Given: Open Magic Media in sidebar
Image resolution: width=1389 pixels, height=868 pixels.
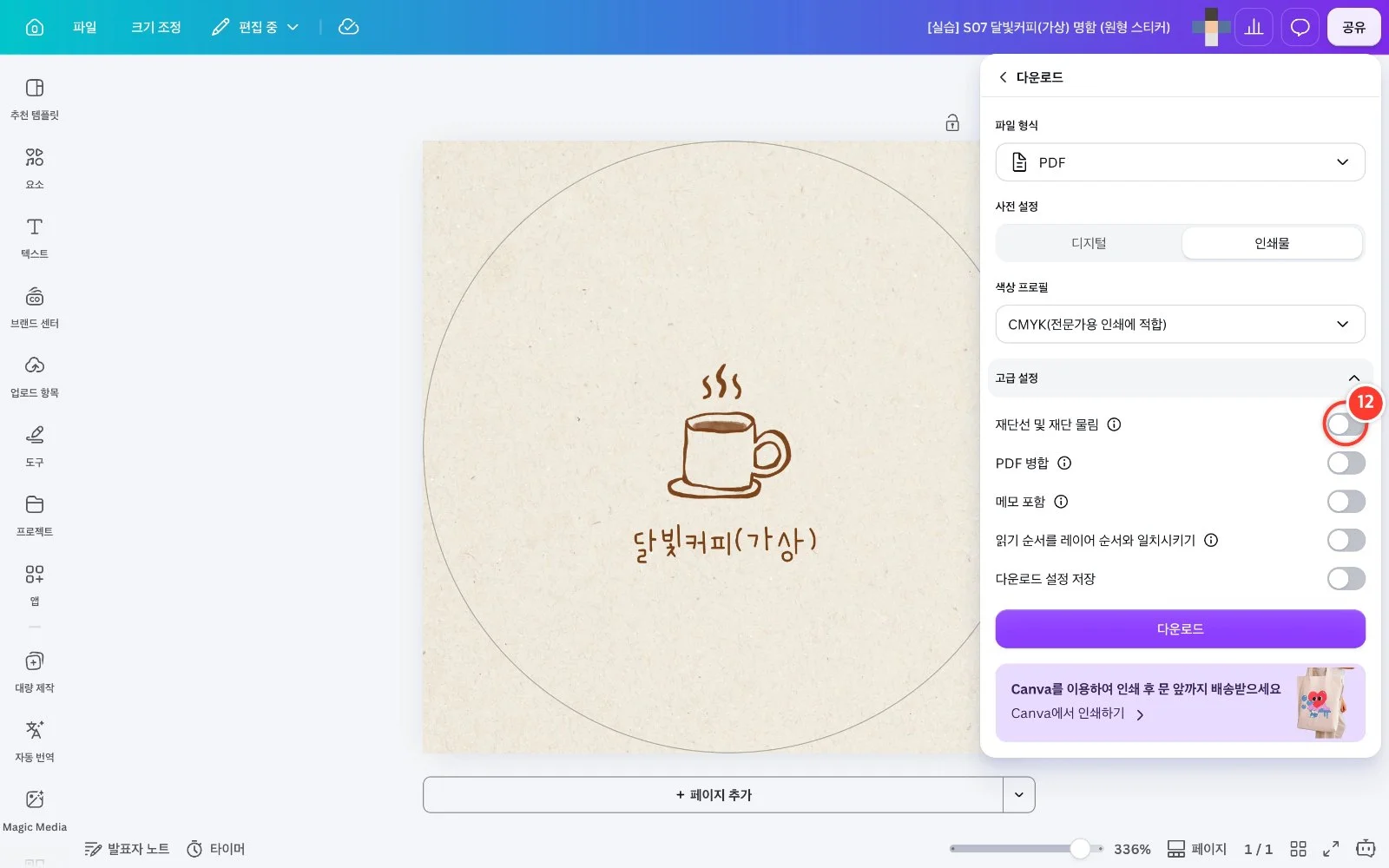Looking at the screenshot, I should [x=35, y=811].
